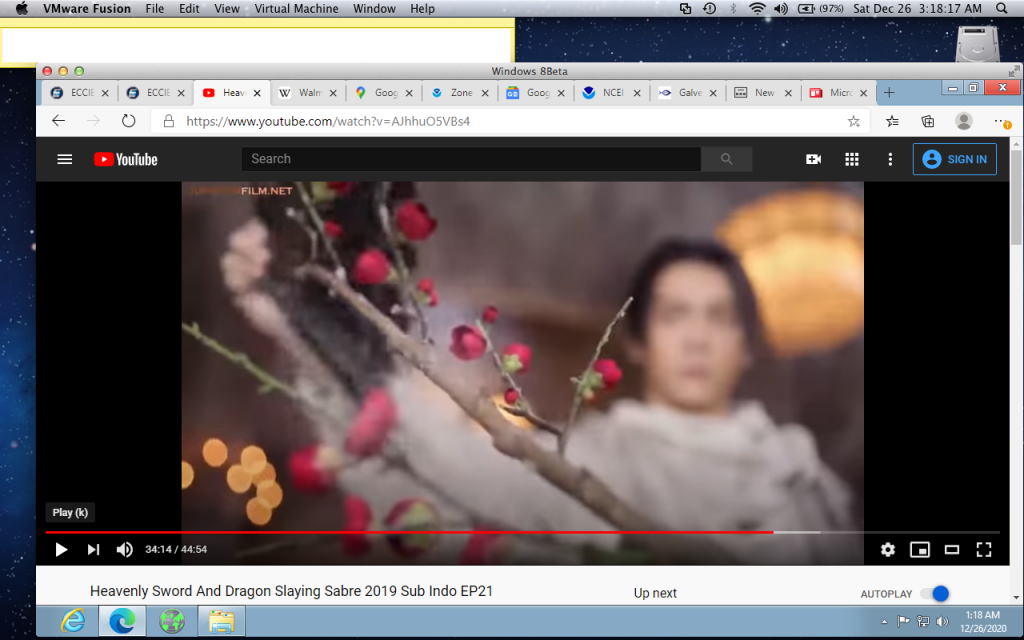The image size is (1024, 640).
Task: Toggle the Autoplay switch
Action: tap(935, 594)
